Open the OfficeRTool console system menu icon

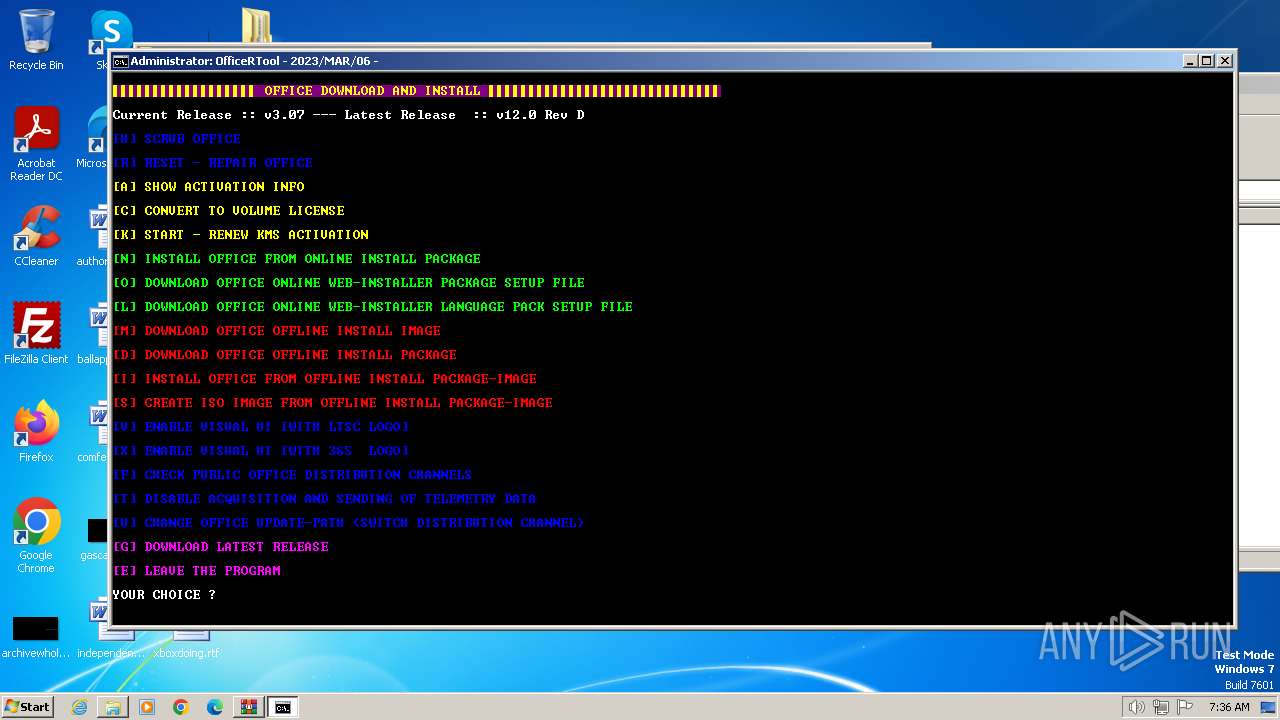tap(120, 61)
